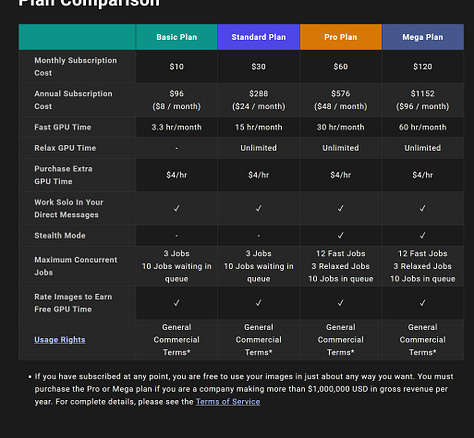Click the $1152 ($96 / month) cell
474x438 pixels.
(423, 100)
